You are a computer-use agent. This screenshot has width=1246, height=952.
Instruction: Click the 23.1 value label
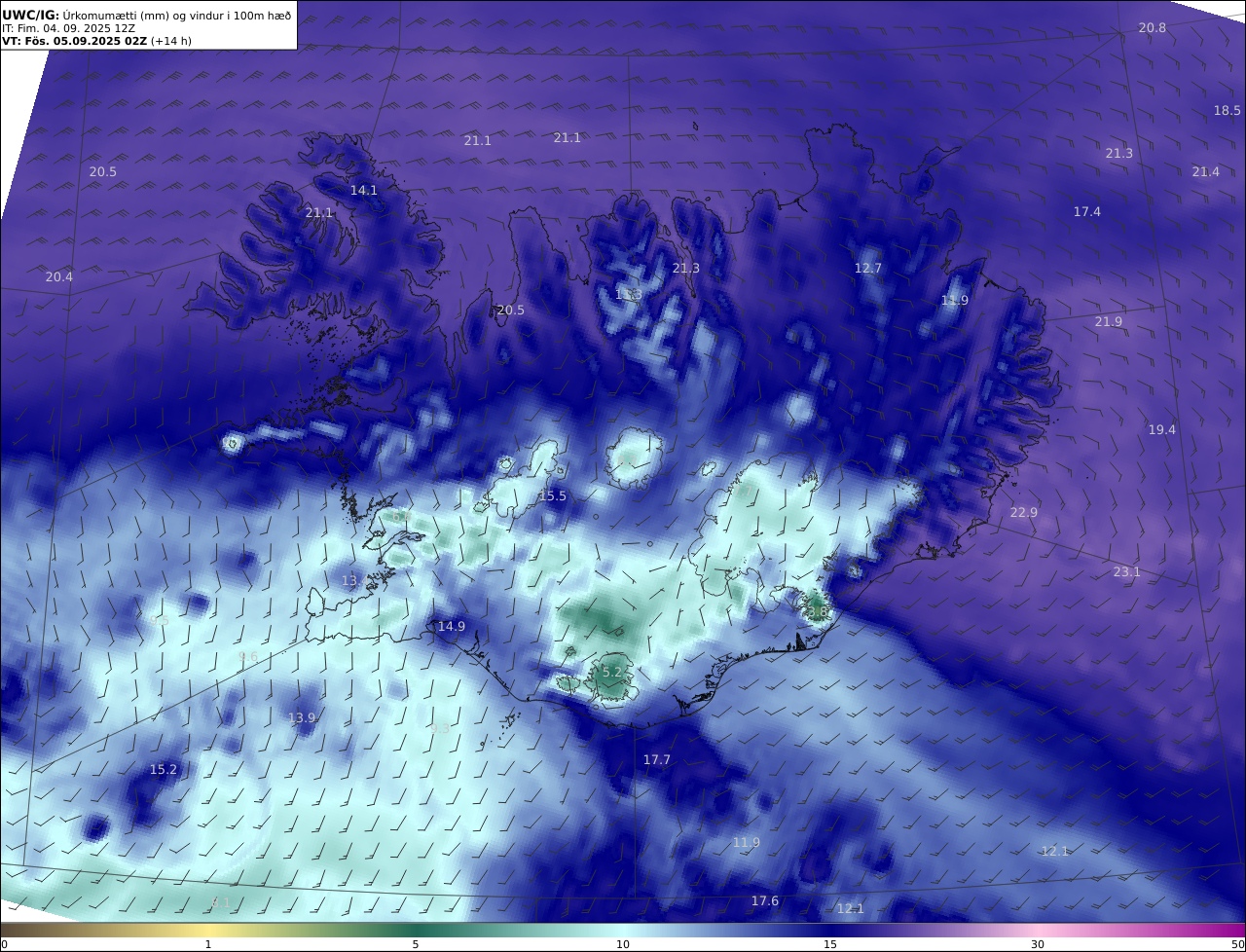pos(1127,572)
